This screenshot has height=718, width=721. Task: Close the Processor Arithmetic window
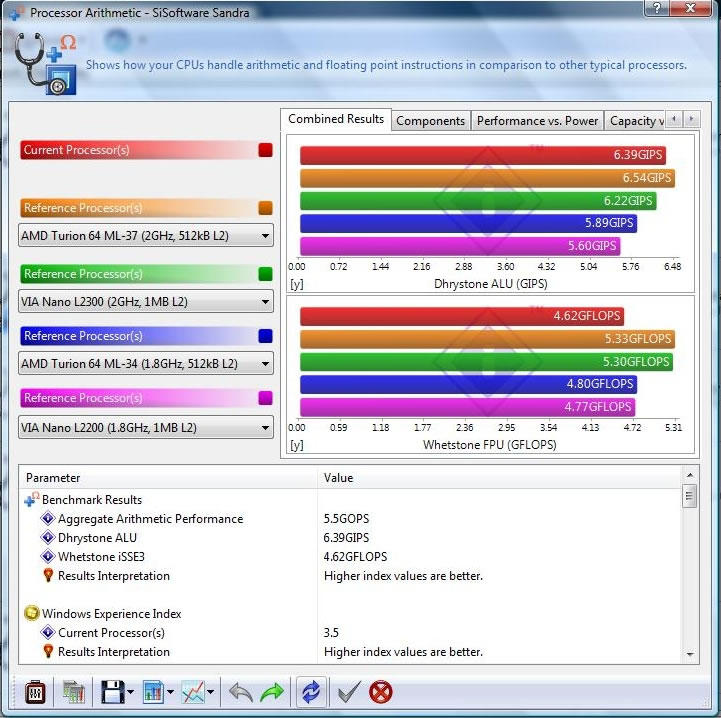(690, 7)
